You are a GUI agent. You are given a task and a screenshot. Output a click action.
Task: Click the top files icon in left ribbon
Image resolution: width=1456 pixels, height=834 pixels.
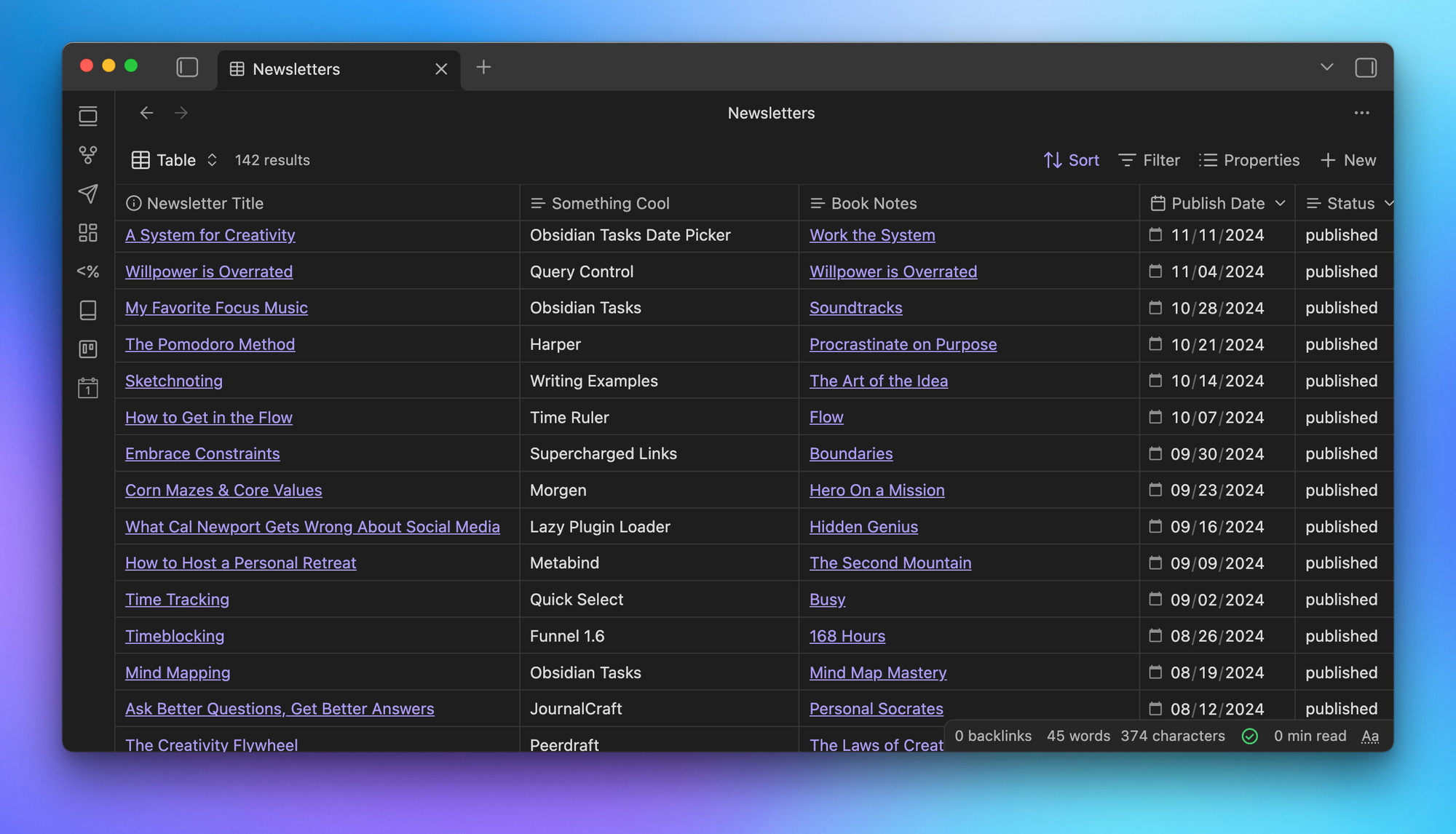coord(88,116)
